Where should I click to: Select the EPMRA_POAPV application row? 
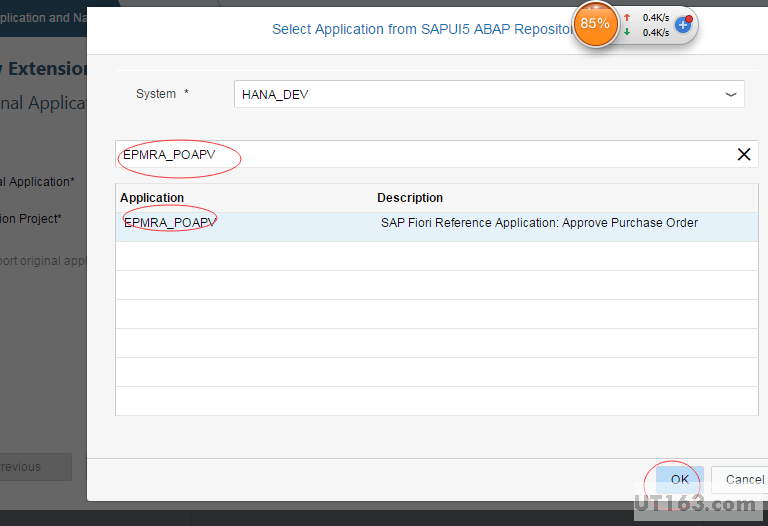click(x=170, y=223)
